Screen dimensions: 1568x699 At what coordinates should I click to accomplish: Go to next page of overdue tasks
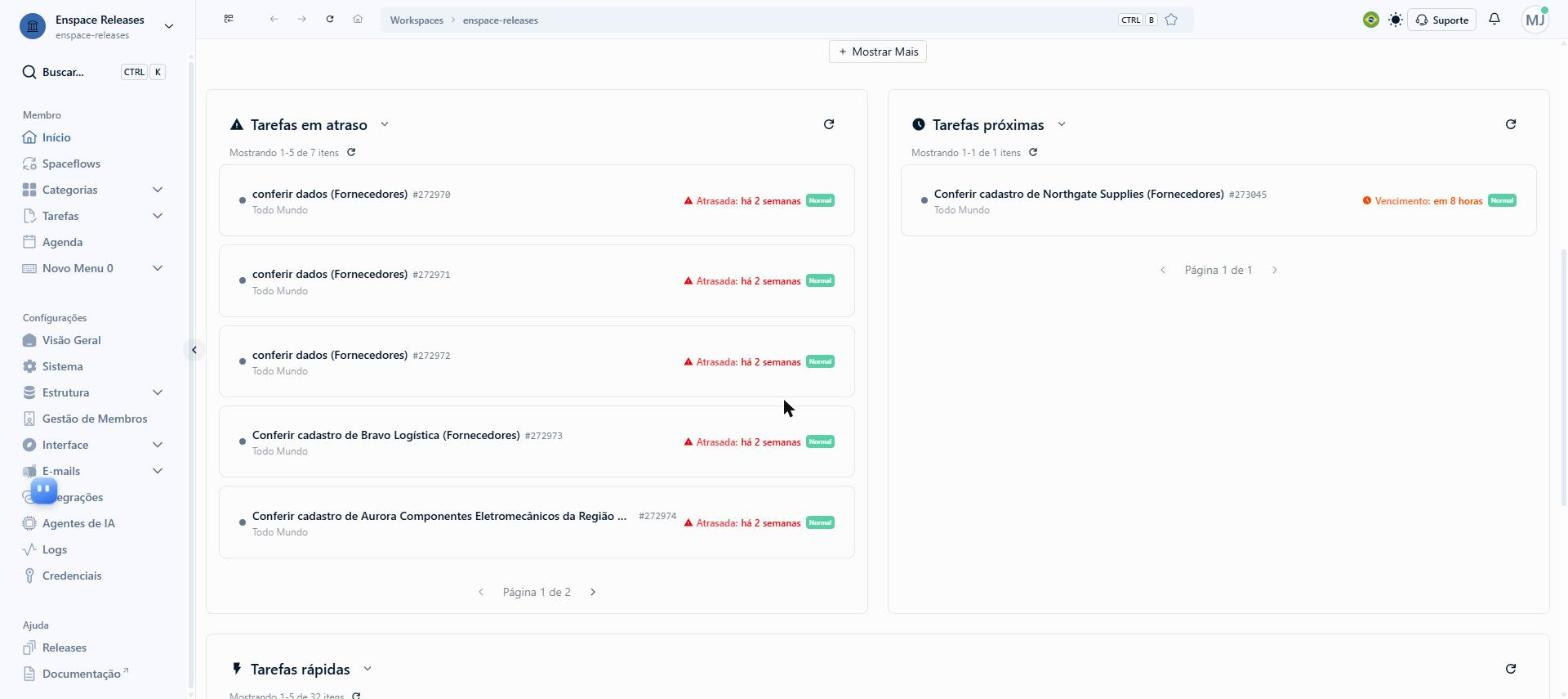pyautogui.click(x=593, y=592)
